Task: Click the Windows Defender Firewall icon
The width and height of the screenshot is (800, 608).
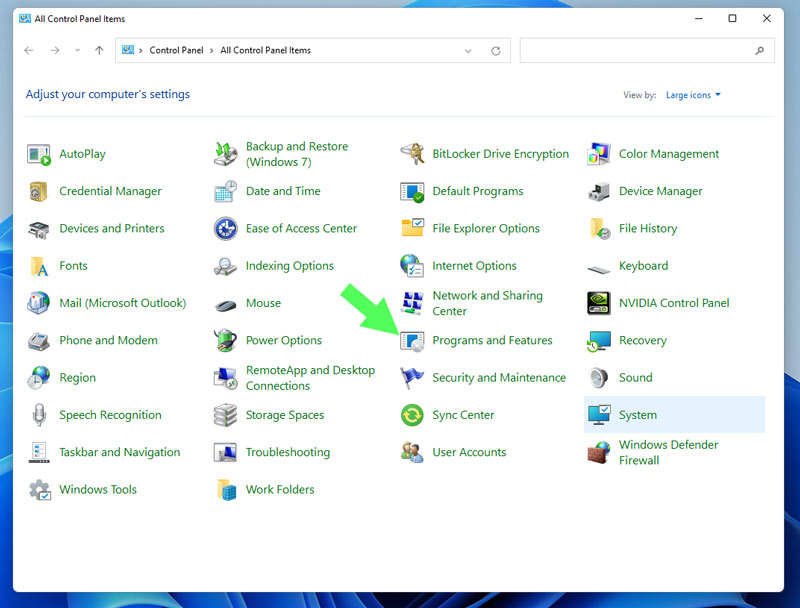Action: tap(599, 453)
